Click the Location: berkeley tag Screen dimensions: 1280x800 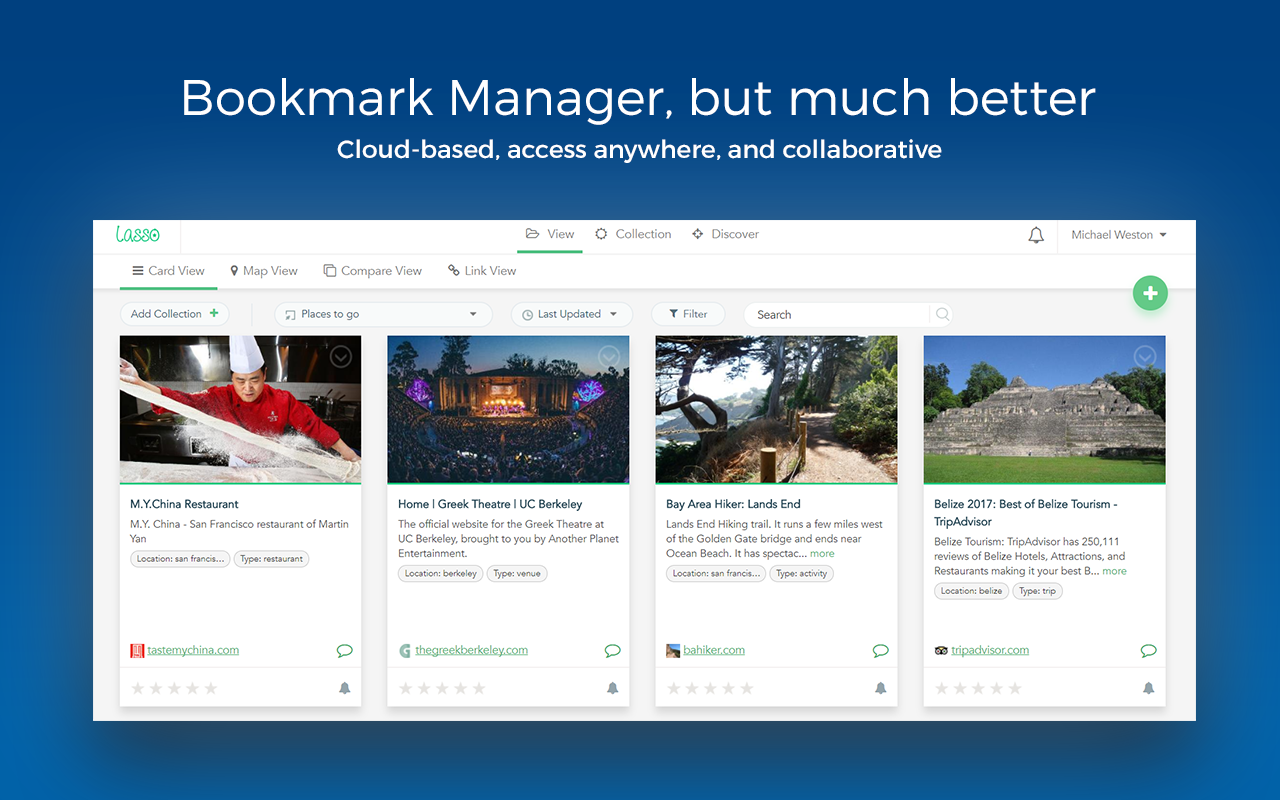click(441, 574)
